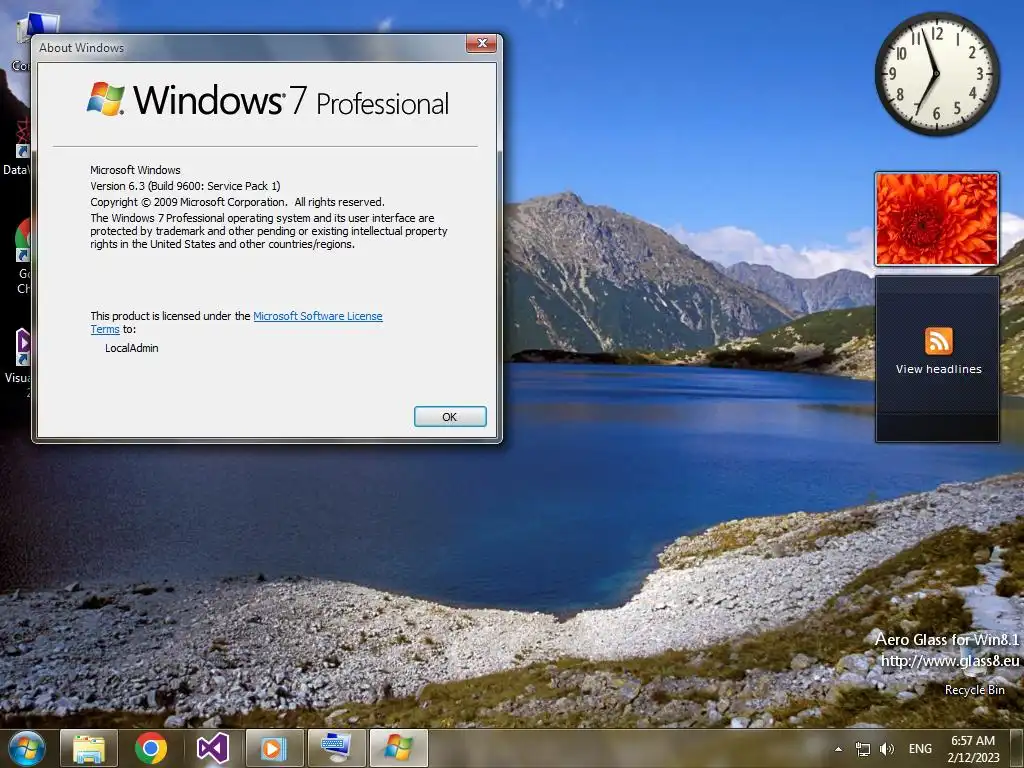
Task: Open Visual Studio from the taskbar
Action: pyautogui.click(x=213, y=748)
